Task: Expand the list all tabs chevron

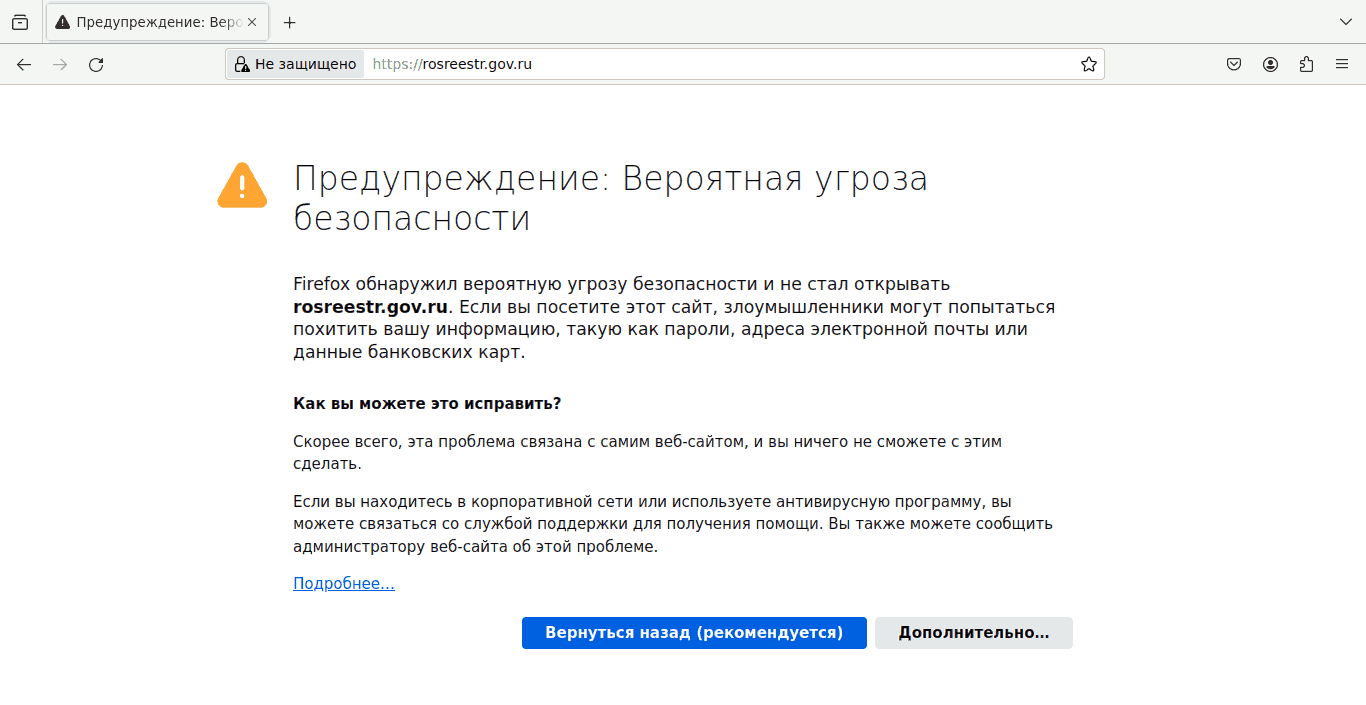Action: pos(1346,22)
